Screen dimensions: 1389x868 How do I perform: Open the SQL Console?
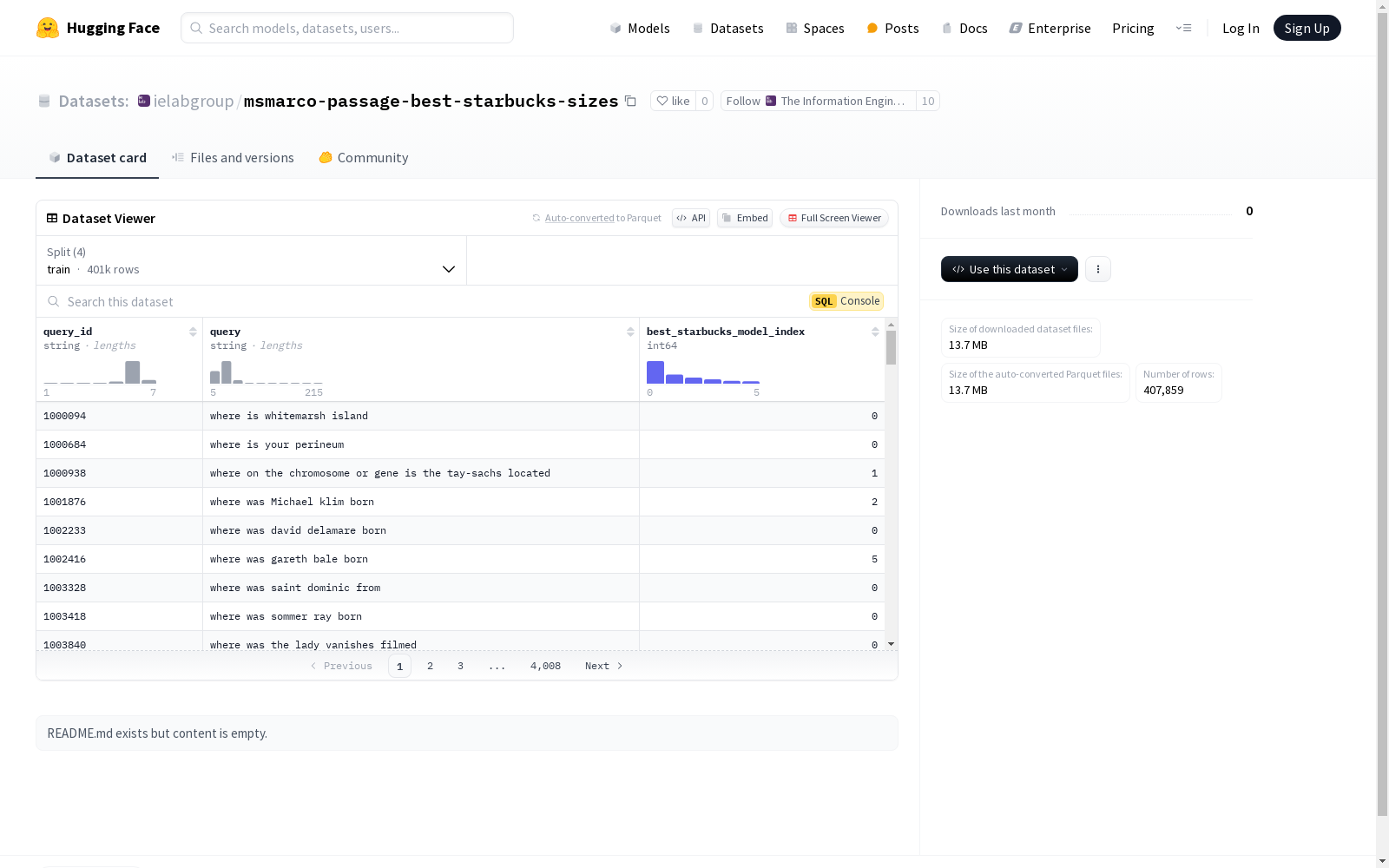(x=846, y=301)
